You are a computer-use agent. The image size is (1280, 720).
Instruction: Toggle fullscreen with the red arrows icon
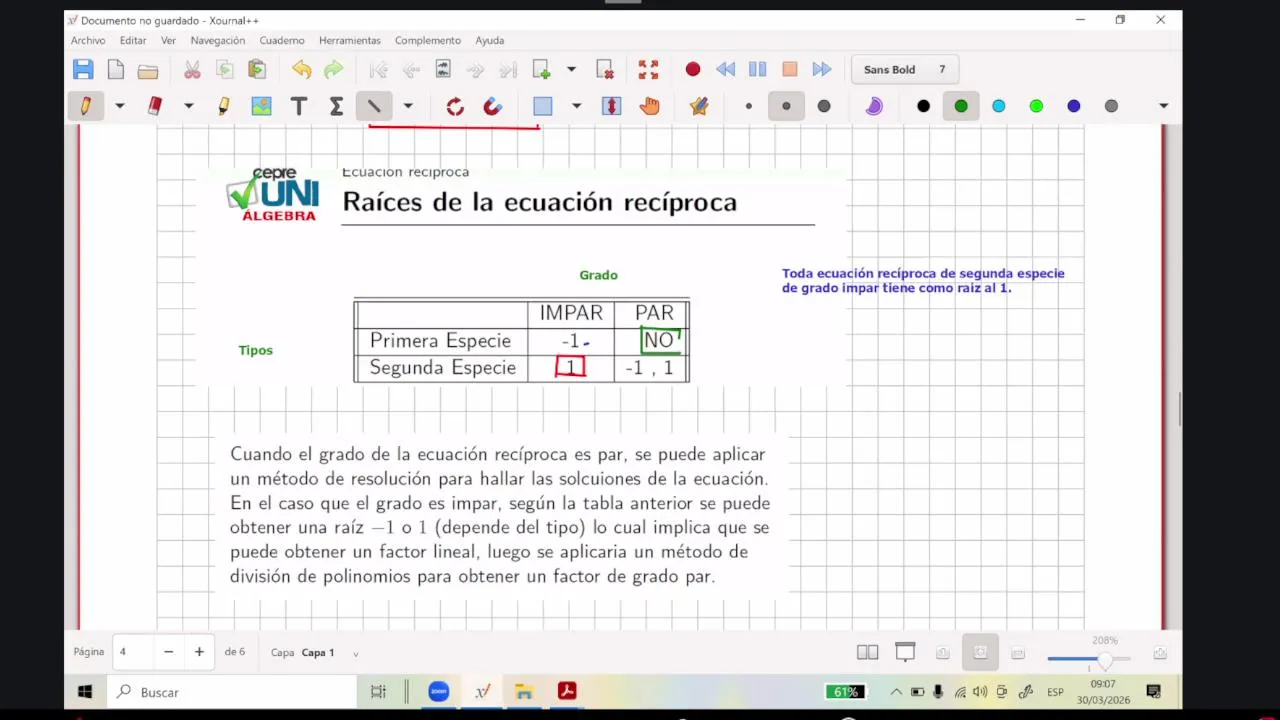(x=648, y=69)
